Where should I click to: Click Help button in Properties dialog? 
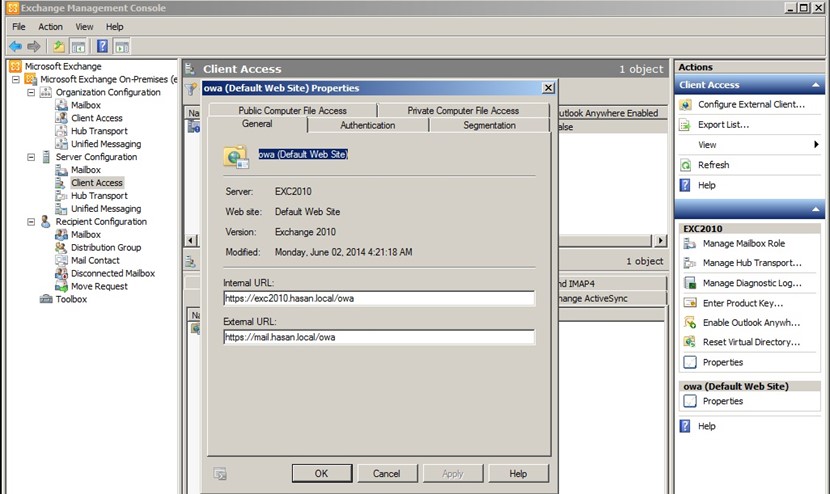(518, 473)
